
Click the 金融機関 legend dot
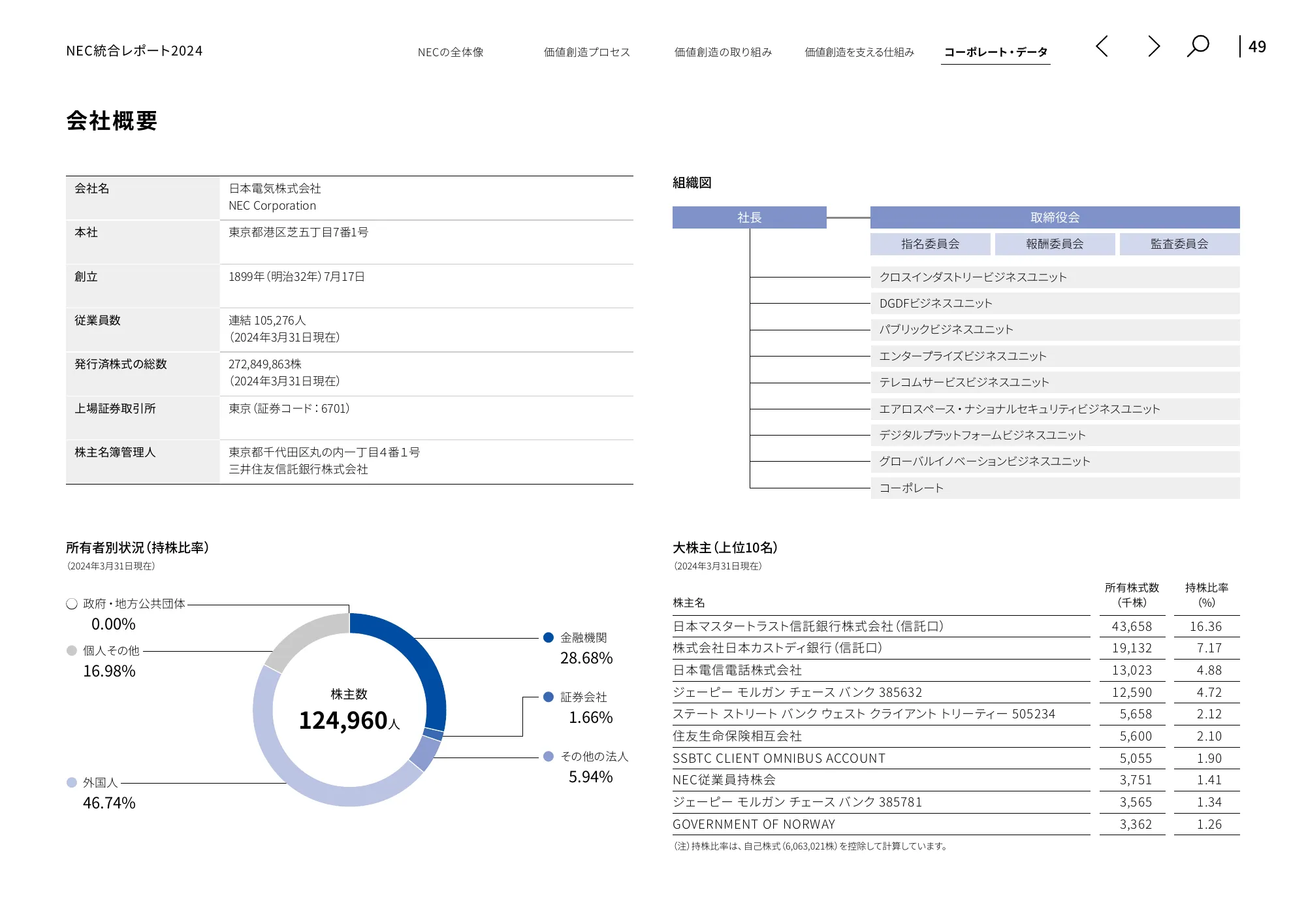[x=549, y=638]
